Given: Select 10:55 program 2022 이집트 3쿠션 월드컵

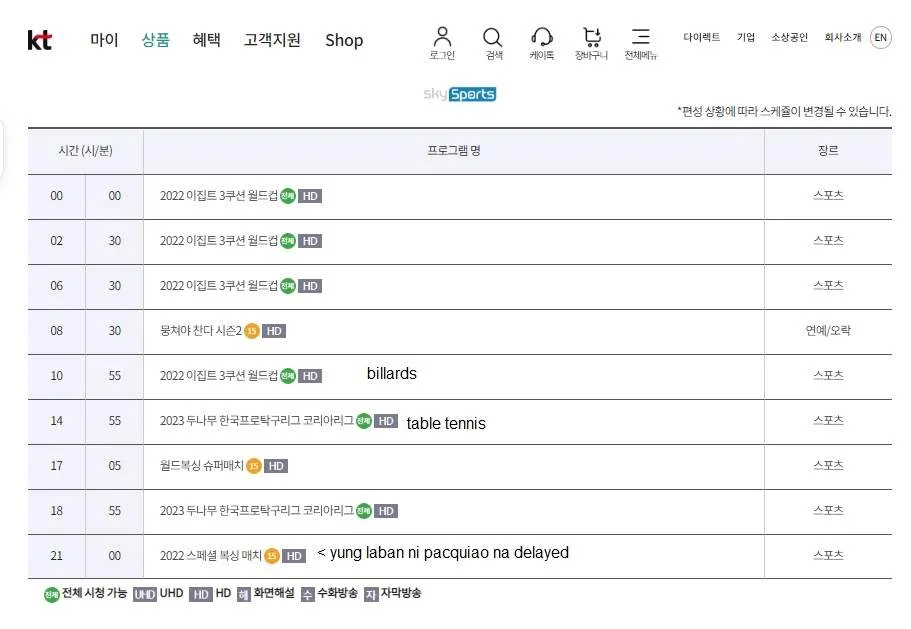Looking at the screenshot, I should point(219,376).
